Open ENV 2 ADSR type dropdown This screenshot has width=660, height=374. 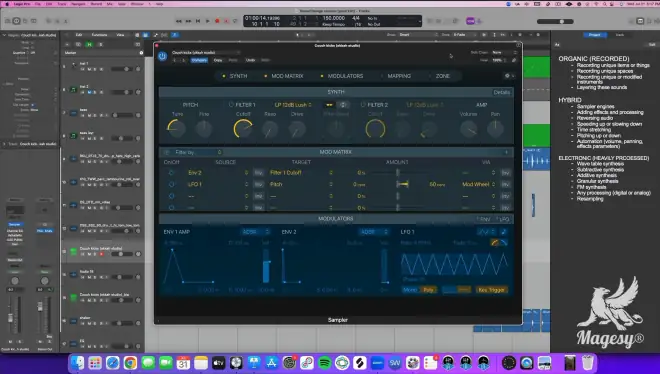374,232
